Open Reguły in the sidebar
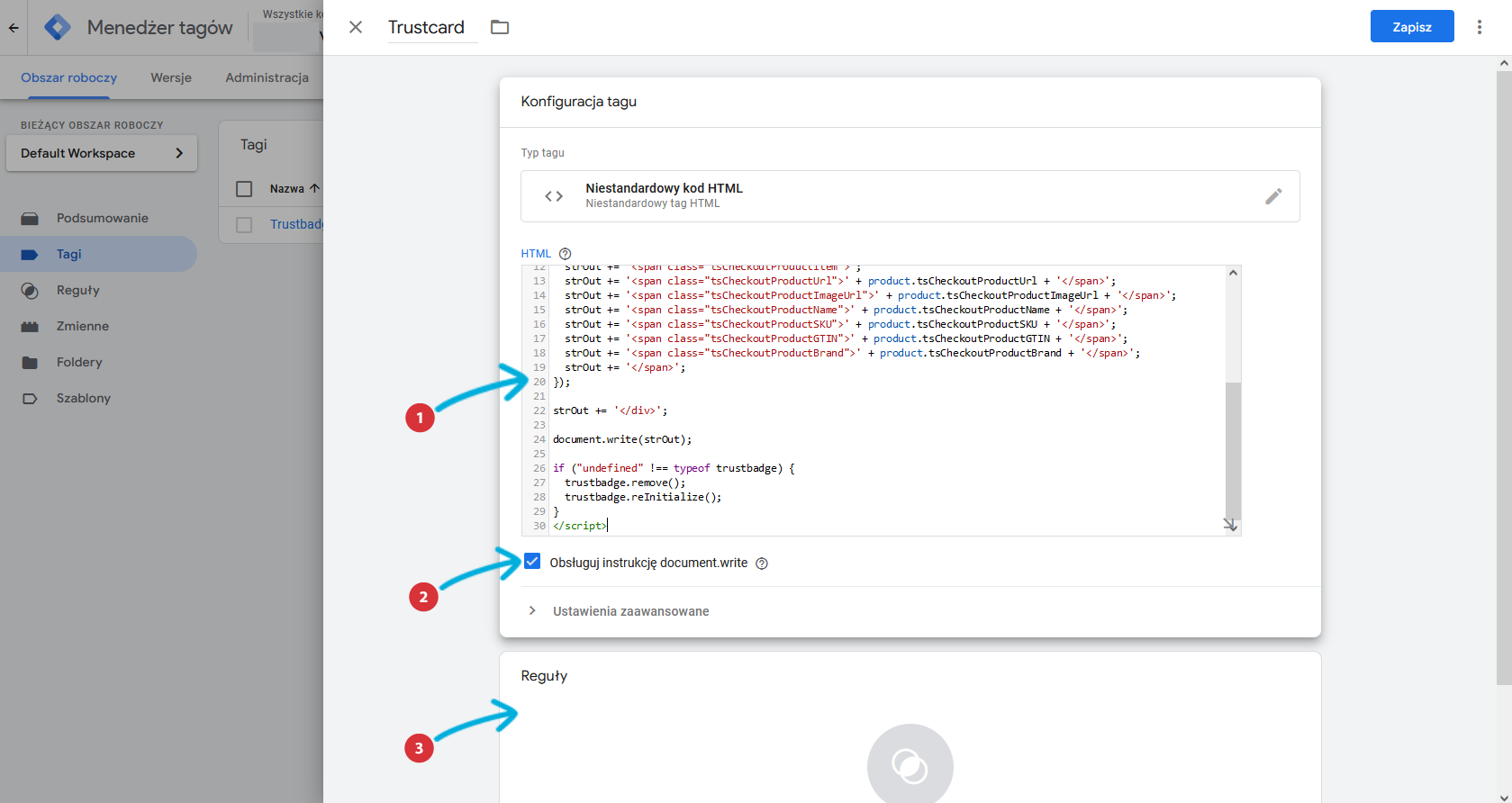Image resolution: width=1512 pixels, height=803 pixels. click(x=99, y=290)
